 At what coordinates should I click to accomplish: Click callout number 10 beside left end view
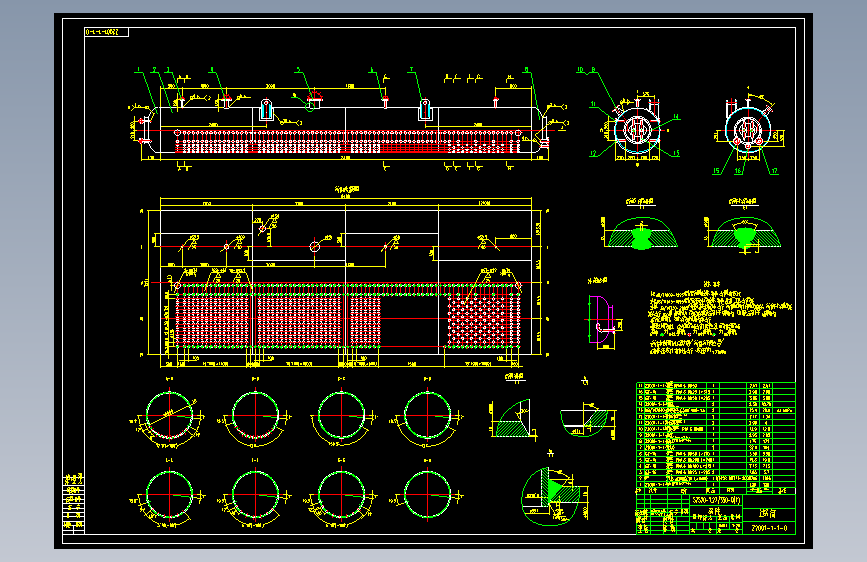580,70
